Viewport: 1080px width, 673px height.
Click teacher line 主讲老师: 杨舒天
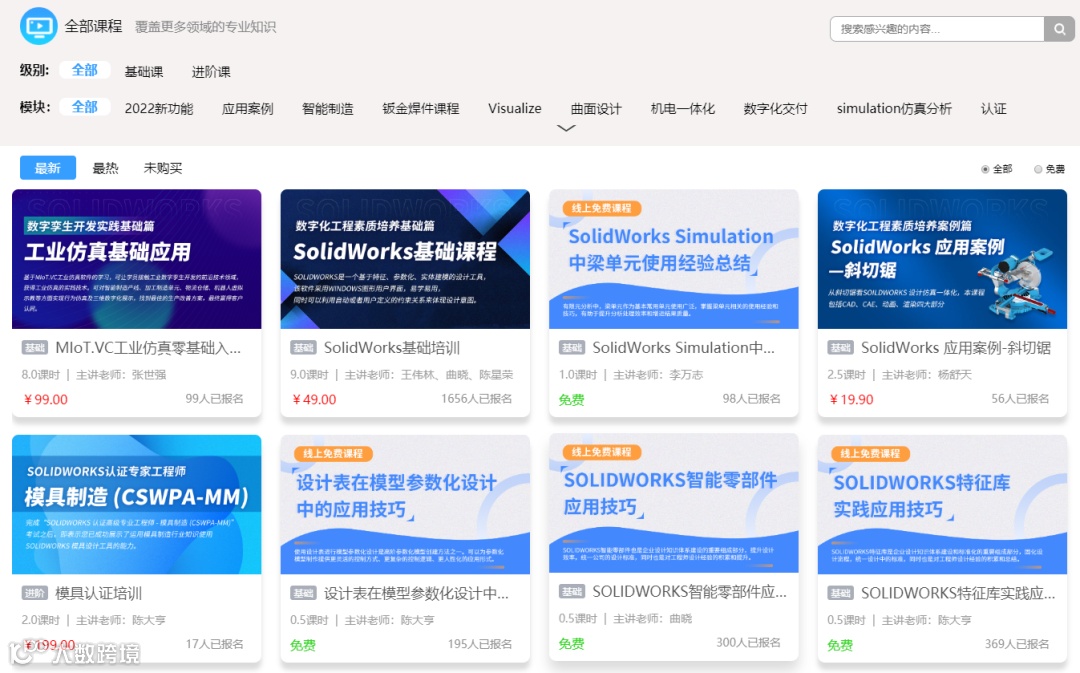[x=927, y=375]
